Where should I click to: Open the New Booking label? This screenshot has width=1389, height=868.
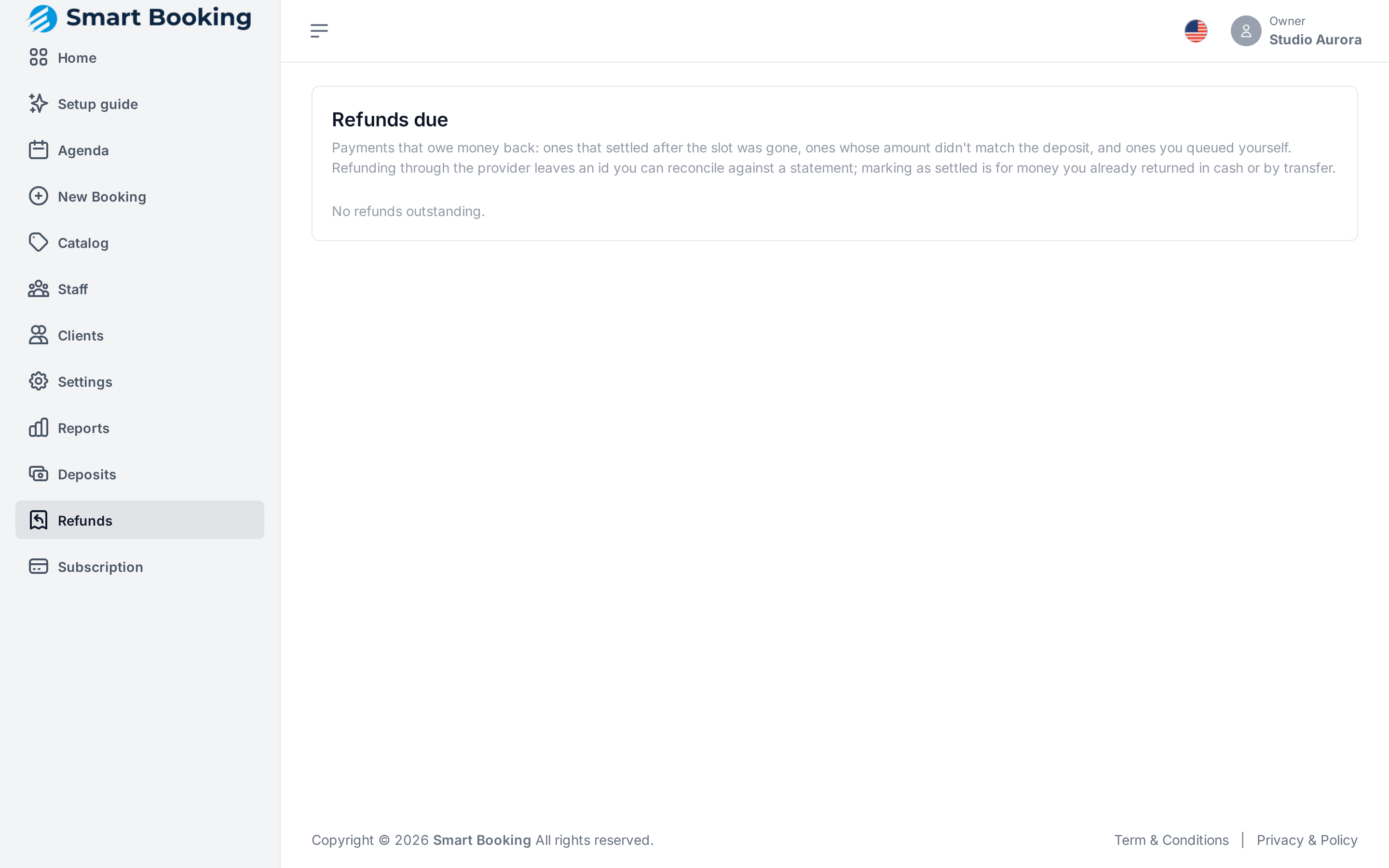[102, 197]
